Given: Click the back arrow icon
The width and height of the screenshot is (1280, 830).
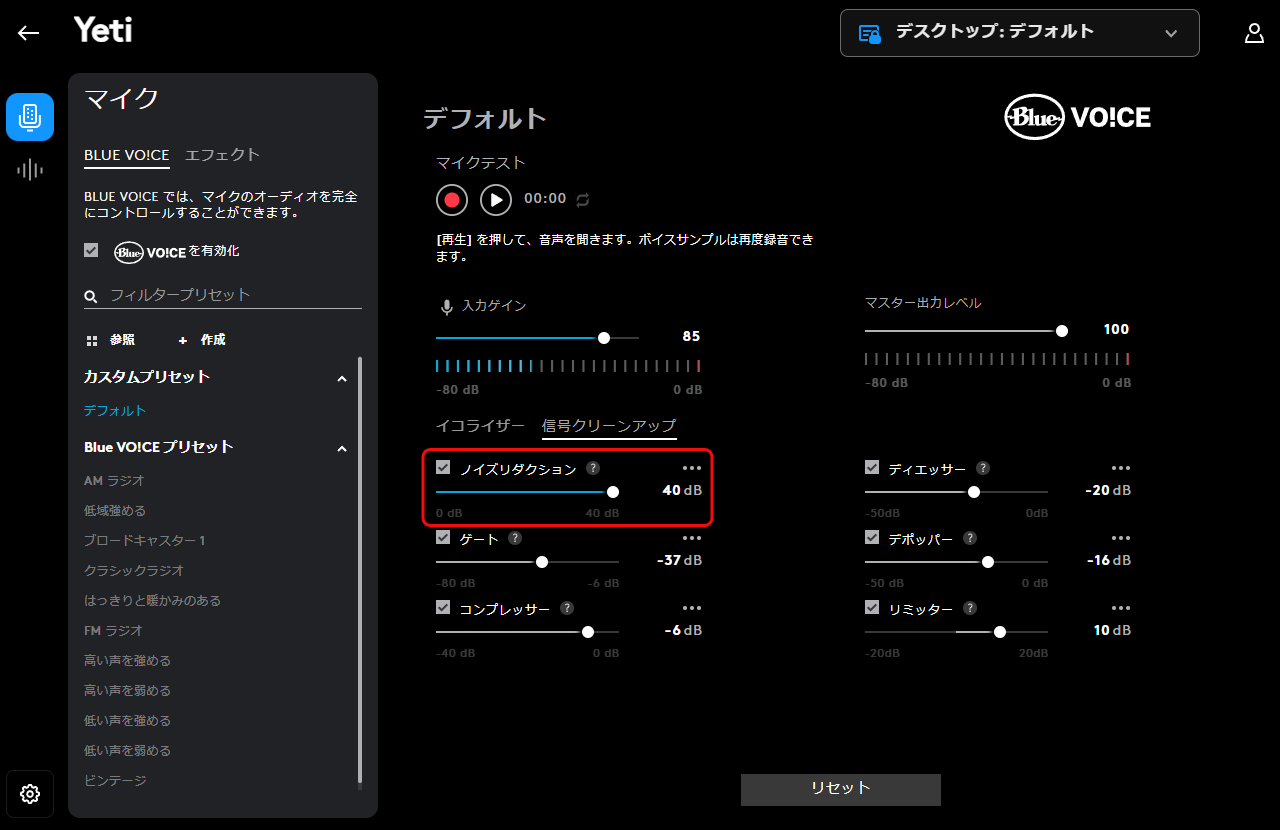Looking at the screenshot, I should coord(28,33).
